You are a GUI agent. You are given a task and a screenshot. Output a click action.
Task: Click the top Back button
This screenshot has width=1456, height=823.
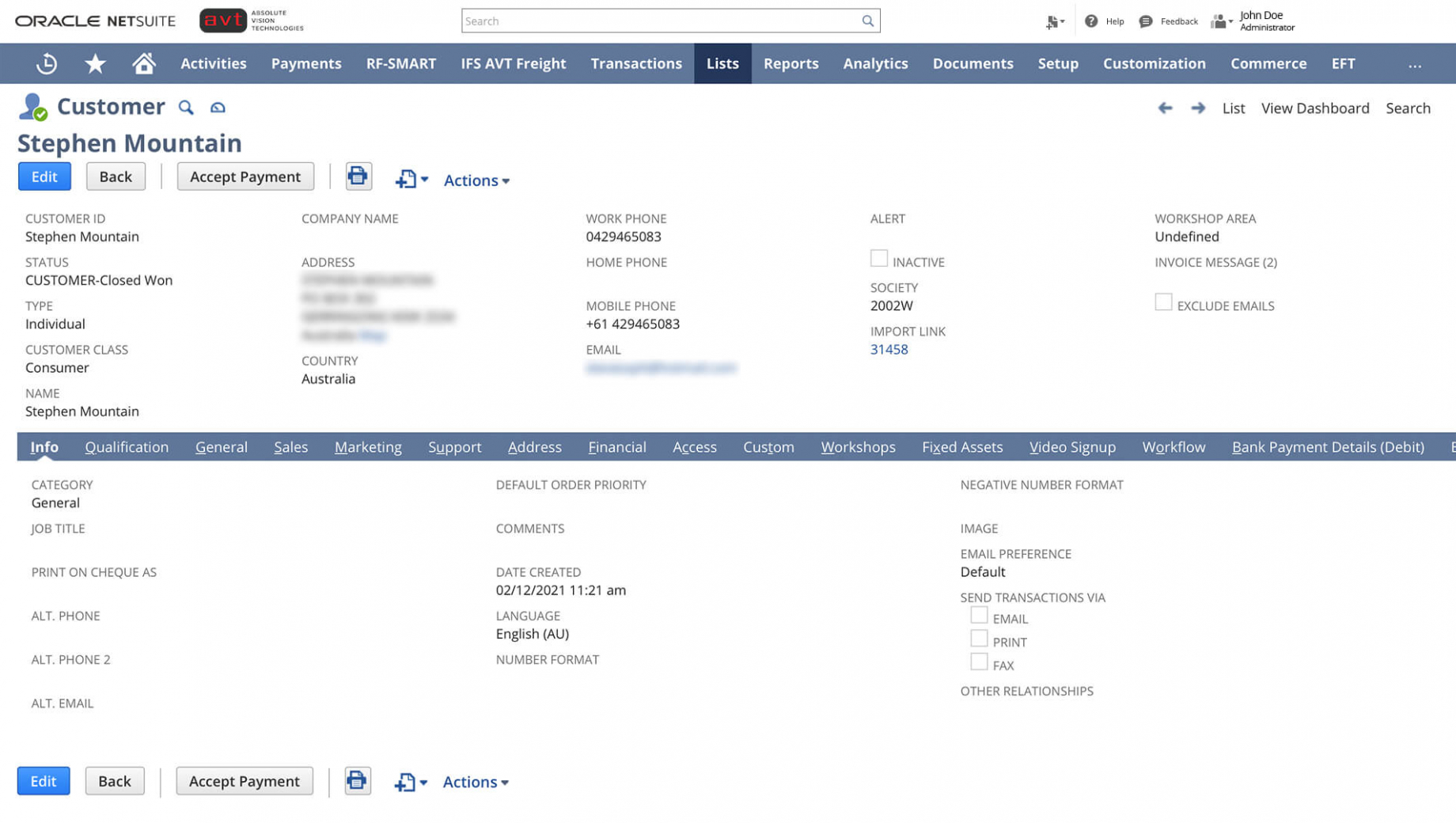click(x=116, y=176)
